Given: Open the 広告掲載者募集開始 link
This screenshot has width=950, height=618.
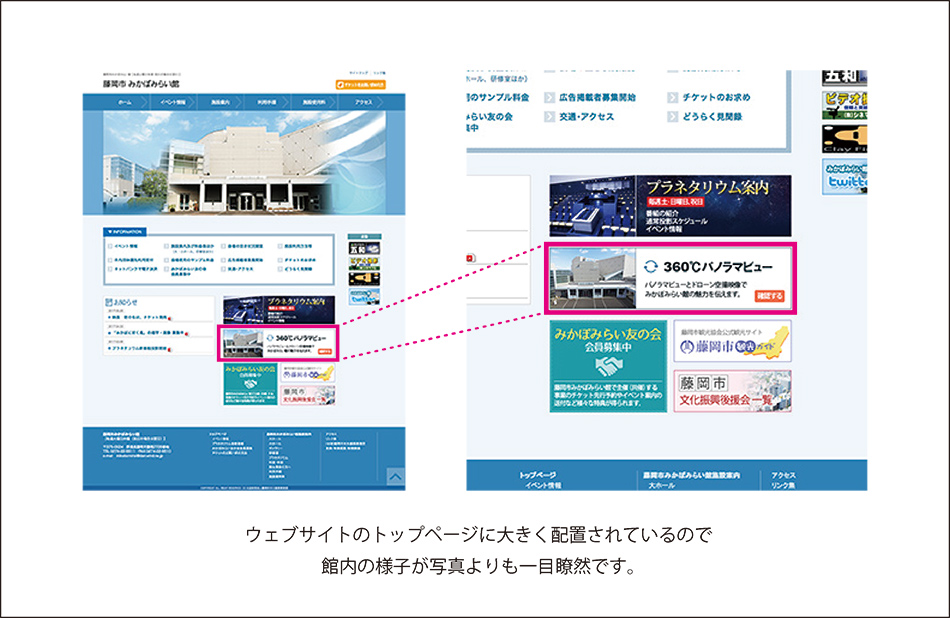Looking at the screenshot, I should tap(597, 98).
